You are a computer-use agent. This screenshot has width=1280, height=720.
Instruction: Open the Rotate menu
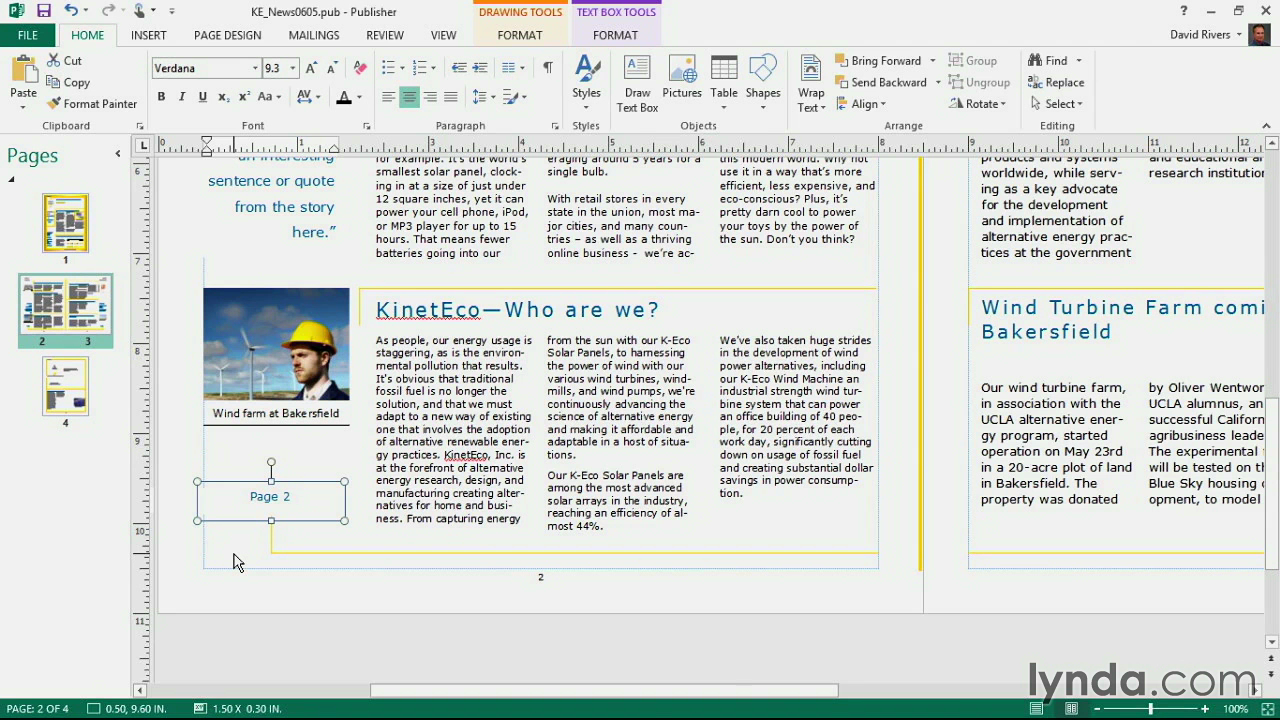(x=977, y=104)
